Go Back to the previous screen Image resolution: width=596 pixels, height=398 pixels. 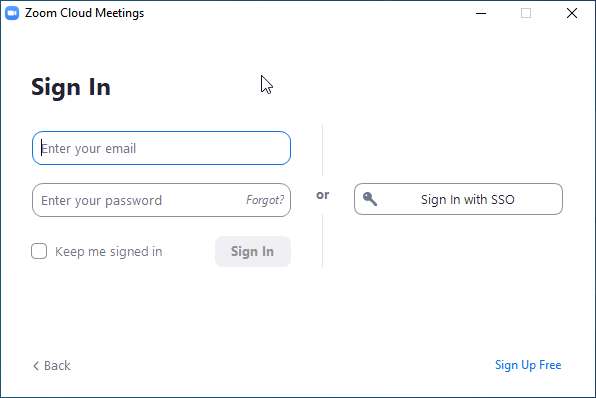[x=52, y=366]
